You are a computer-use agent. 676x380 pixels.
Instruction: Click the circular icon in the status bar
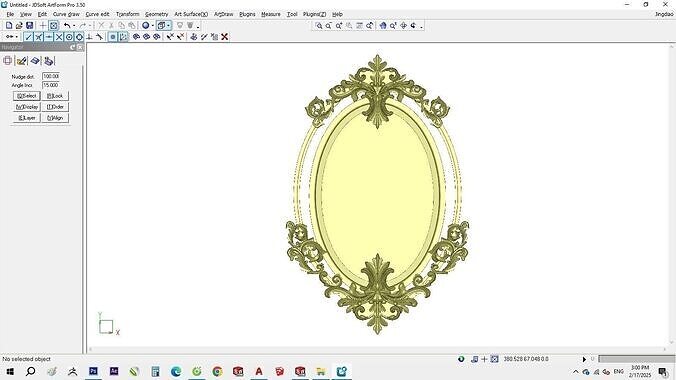461,359
